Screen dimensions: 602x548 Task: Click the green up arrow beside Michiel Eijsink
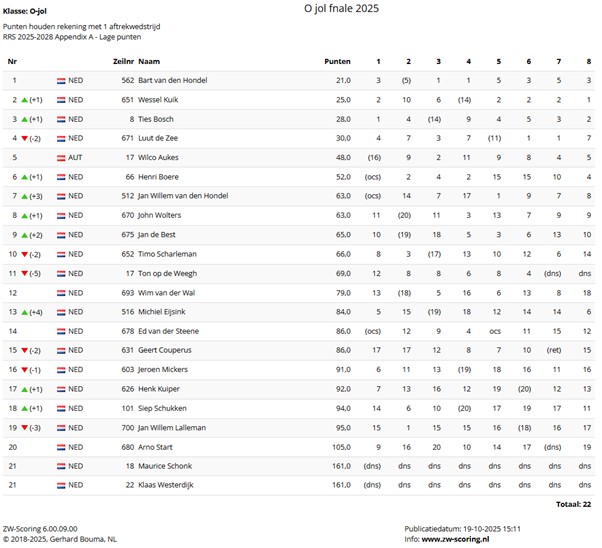click(x=22, y=312)
